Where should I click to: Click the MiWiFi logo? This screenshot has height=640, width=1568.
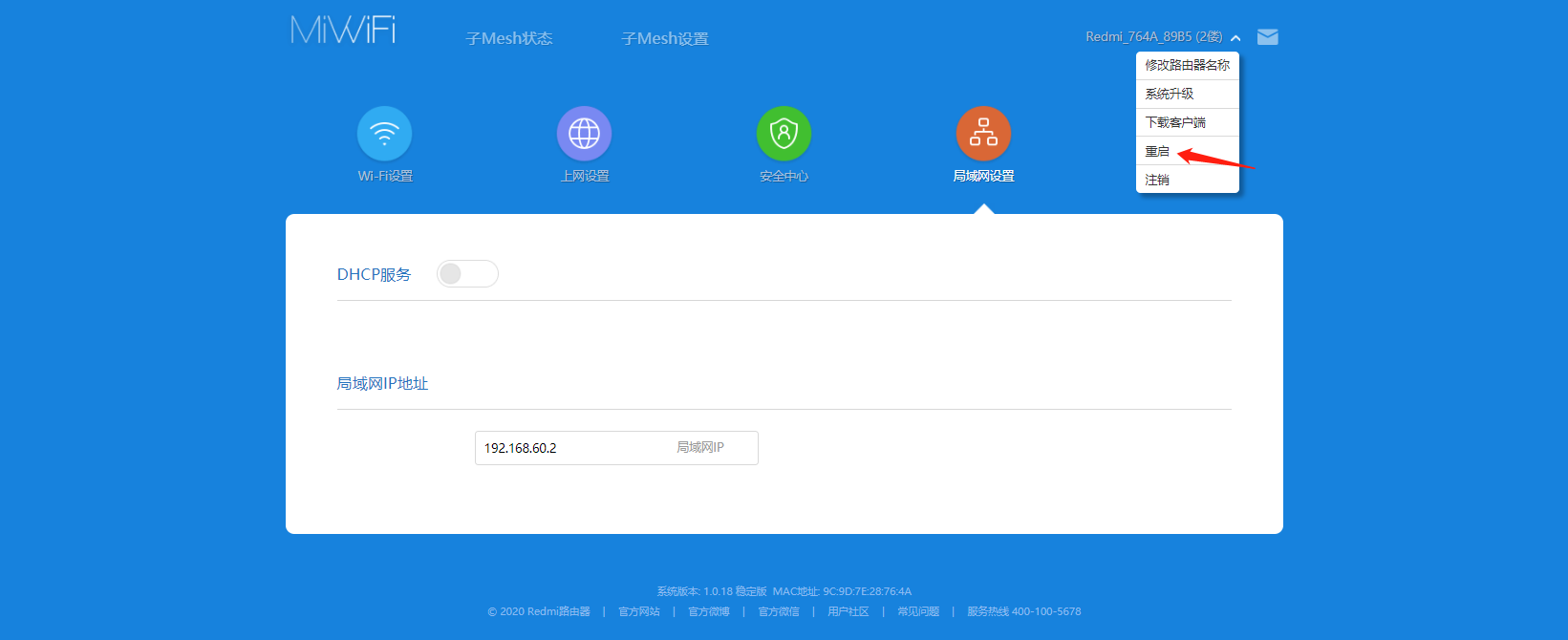343,30
